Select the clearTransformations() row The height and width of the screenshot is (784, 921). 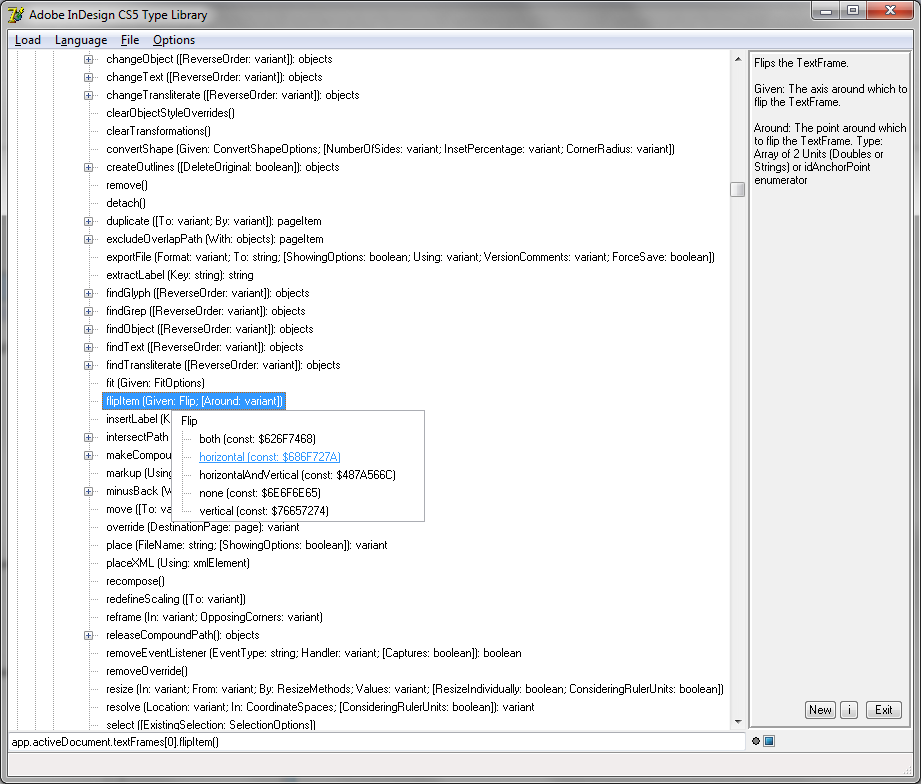(x=159, y=131)
